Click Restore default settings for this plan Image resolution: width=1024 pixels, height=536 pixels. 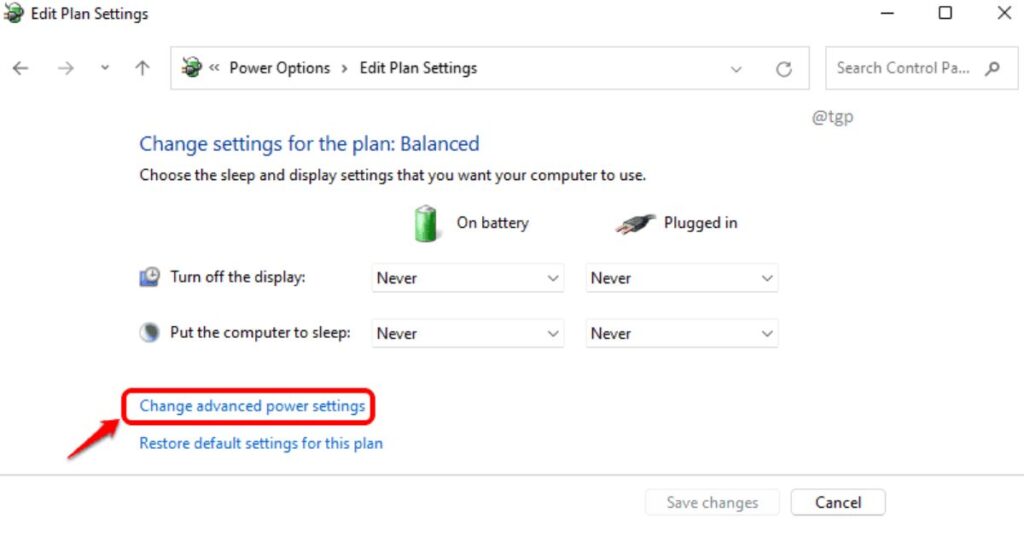tap(261, 443)
